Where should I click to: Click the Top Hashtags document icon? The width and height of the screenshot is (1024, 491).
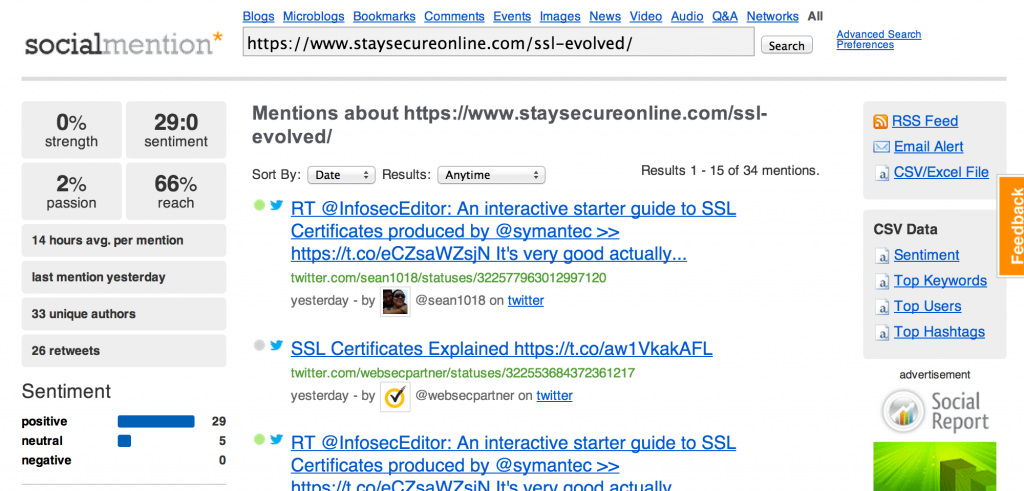pyautogui.click(x=882, y=332)
